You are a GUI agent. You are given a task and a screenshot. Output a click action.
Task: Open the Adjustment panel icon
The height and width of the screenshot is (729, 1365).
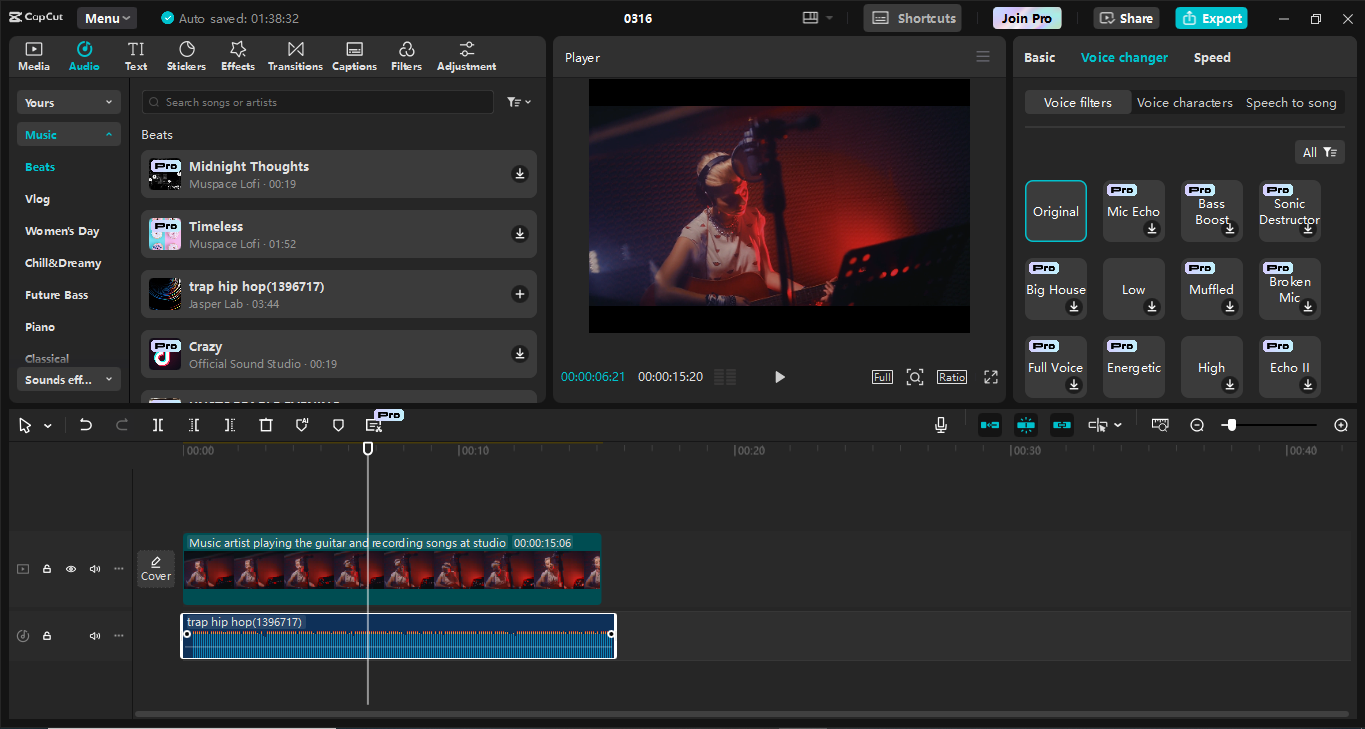466,55
